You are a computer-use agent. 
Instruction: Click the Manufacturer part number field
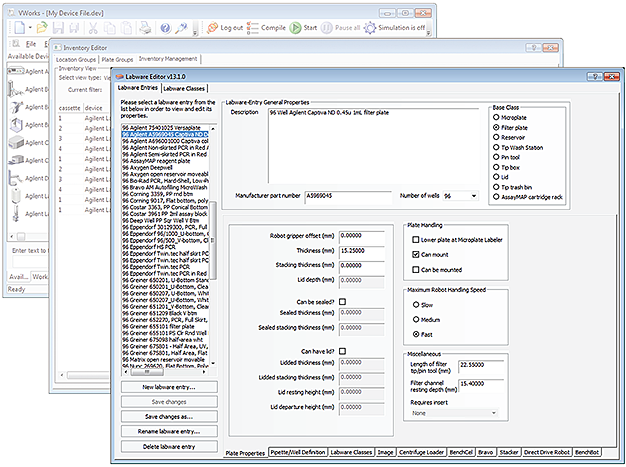coord(348,196)
